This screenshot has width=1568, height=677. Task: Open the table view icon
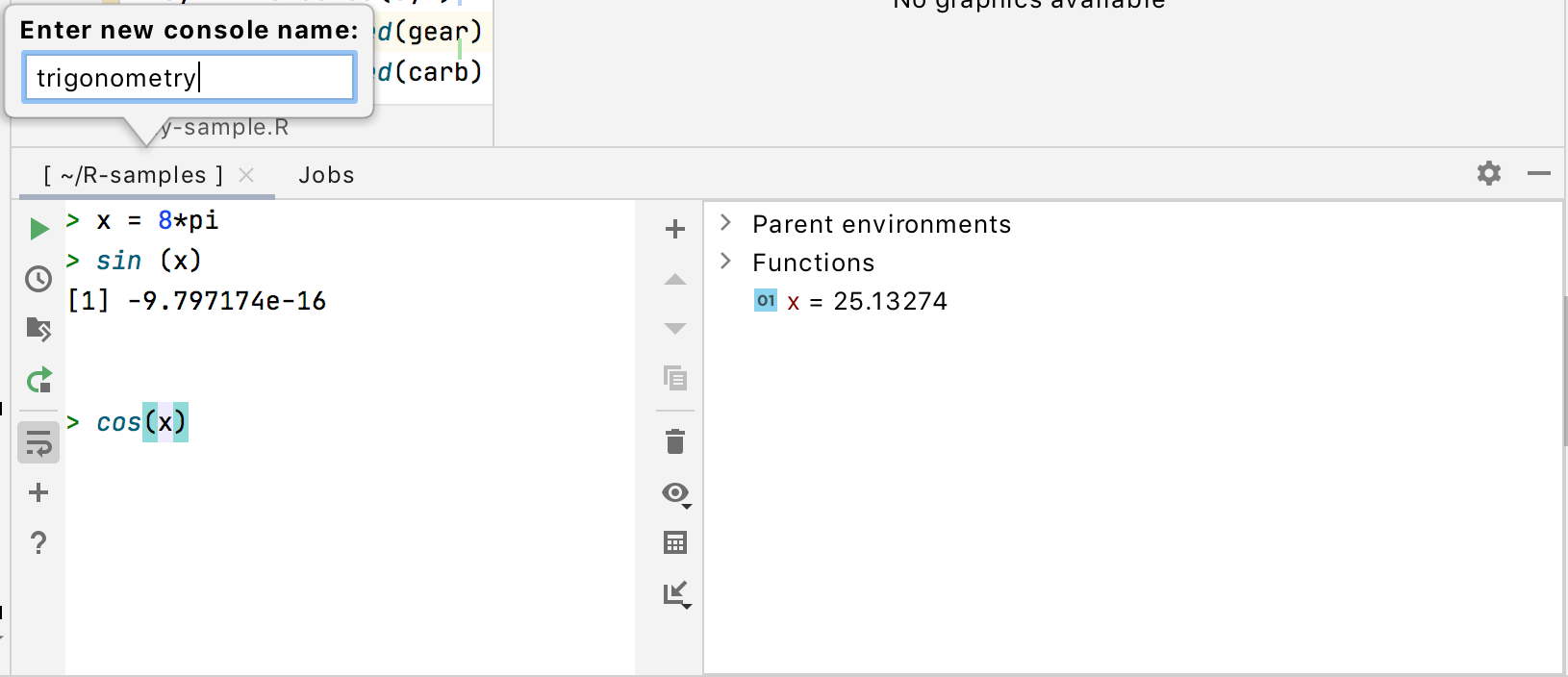pyautogui.click(x=675, y=543)
